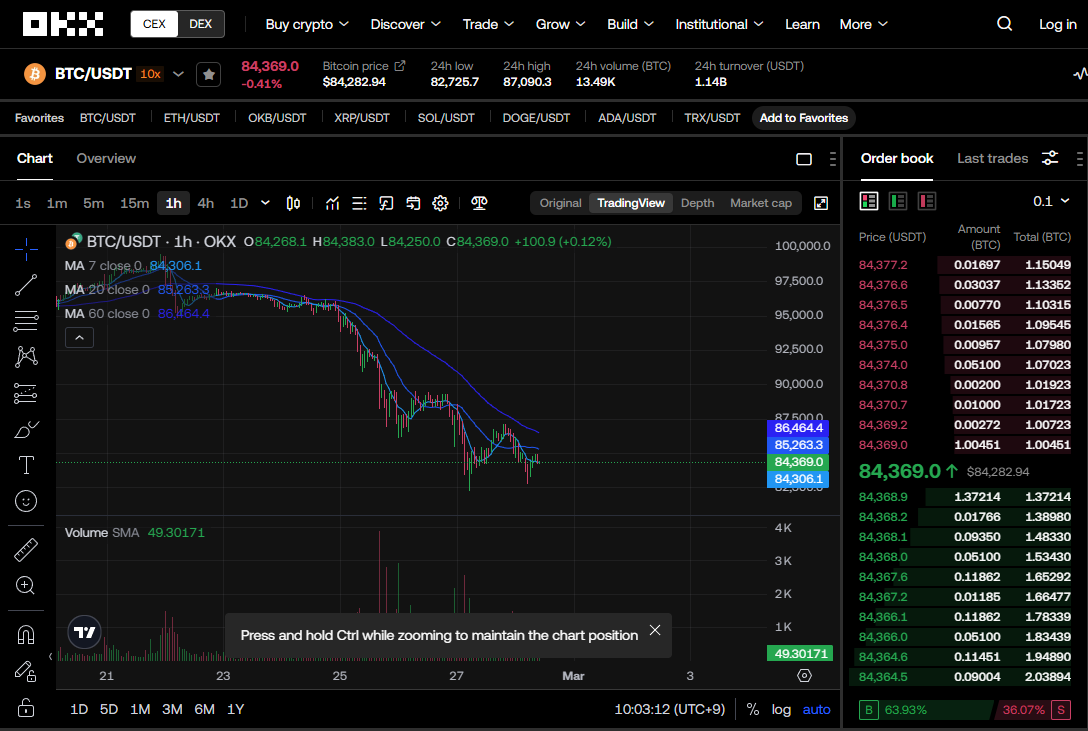Select the Depth chart view
This screenshot has width=1088, height=731.
pos(697,203)
